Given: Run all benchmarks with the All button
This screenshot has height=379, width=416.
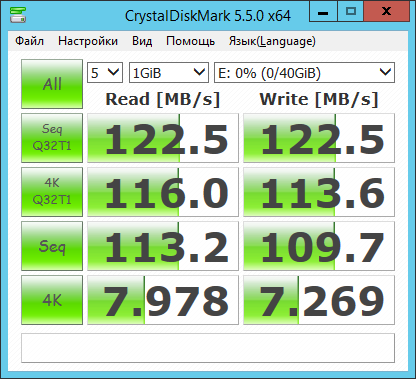Looking at the screenshot, I should [52, 84].
